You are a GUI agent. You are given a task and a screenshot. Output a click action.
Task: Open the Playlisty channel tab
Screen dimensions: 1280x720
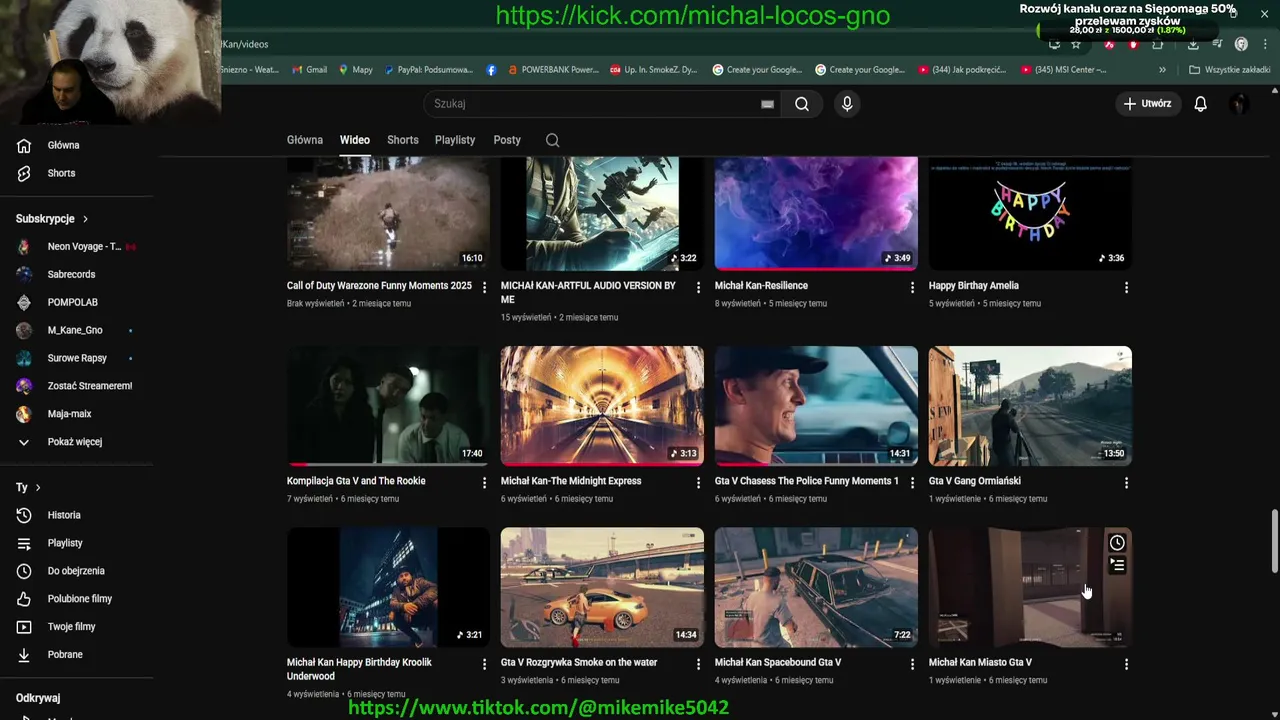[x=455, y=140]
